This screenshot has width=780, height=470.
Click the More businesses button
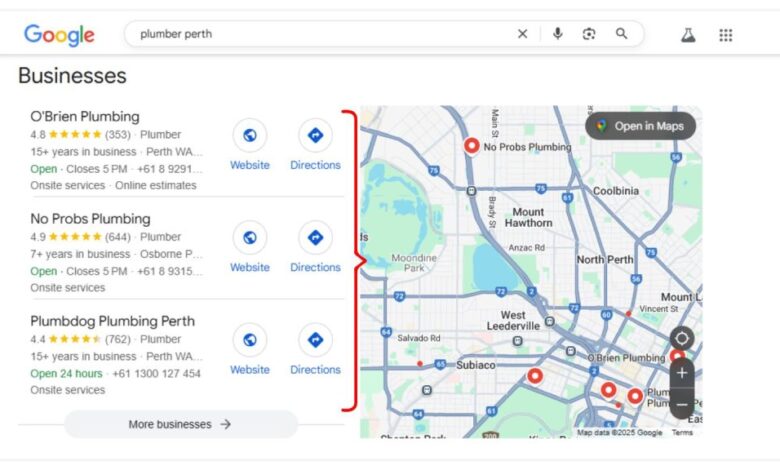pyautogui.click(x=181, y=424)
